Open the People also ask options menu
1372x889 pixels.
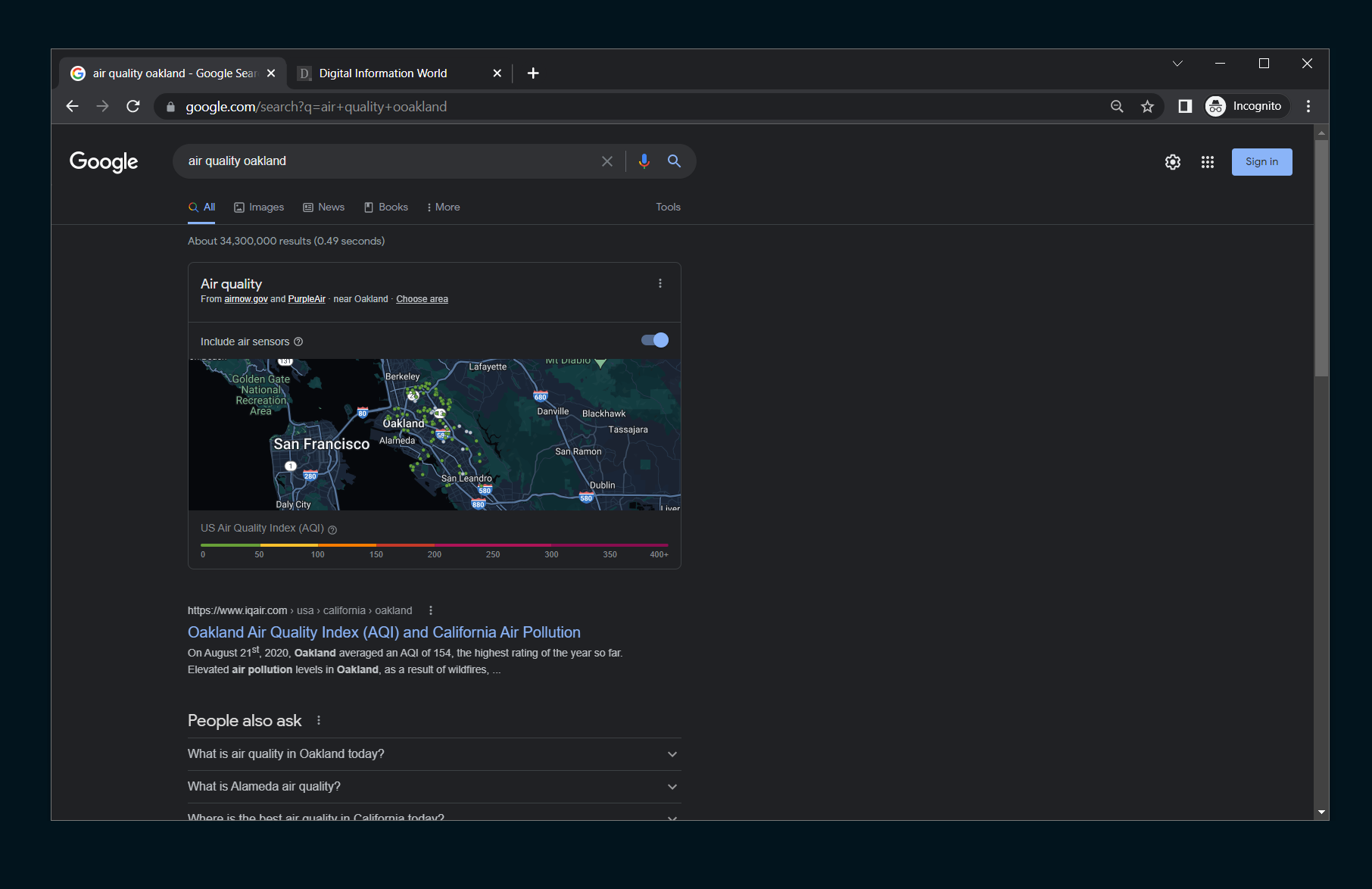319,721
